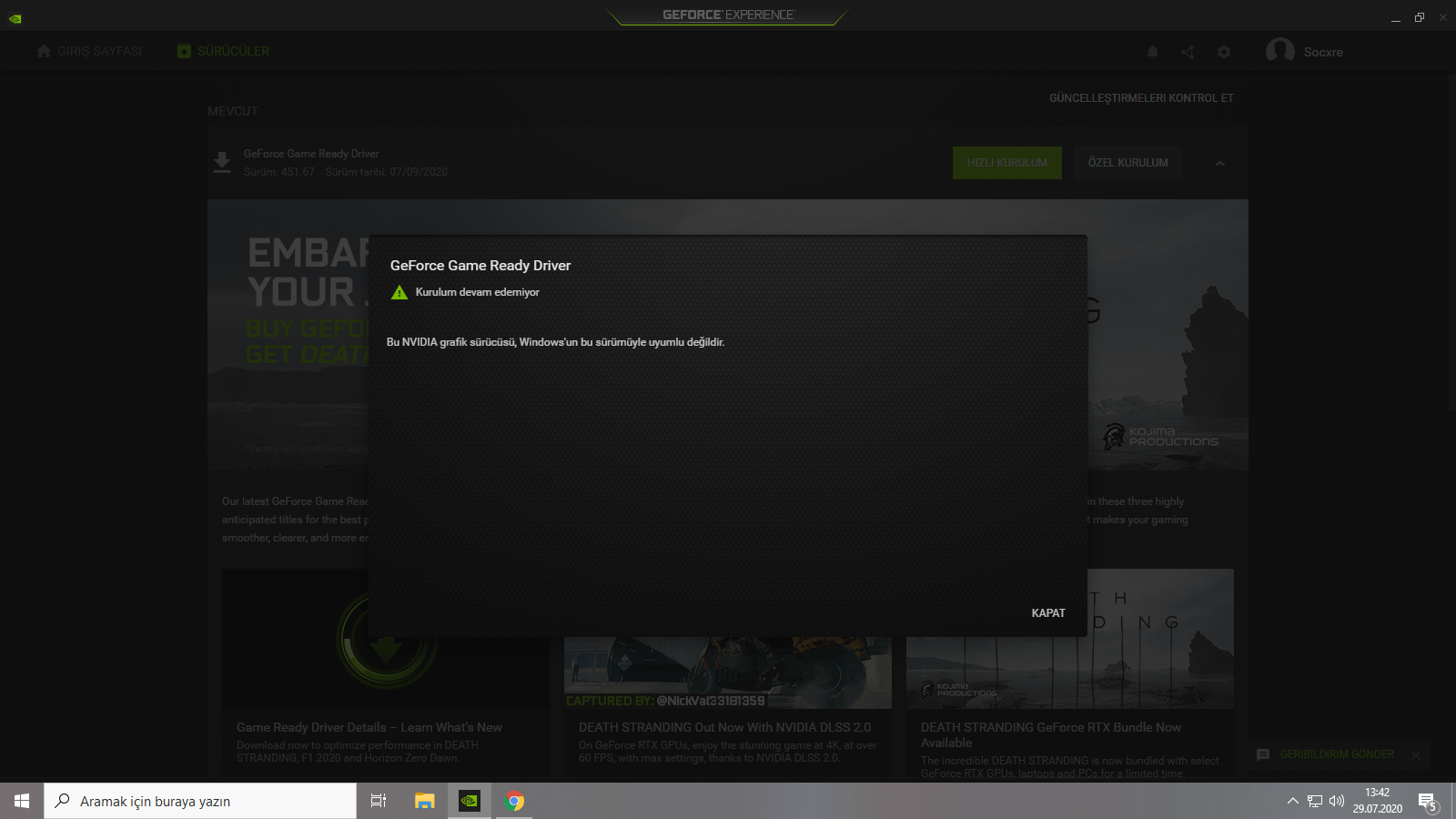Open DEATH STRANDING RTX Bundle article
The width and height of the screenshot is (1456, 819).
click(x=1051, y=734)
